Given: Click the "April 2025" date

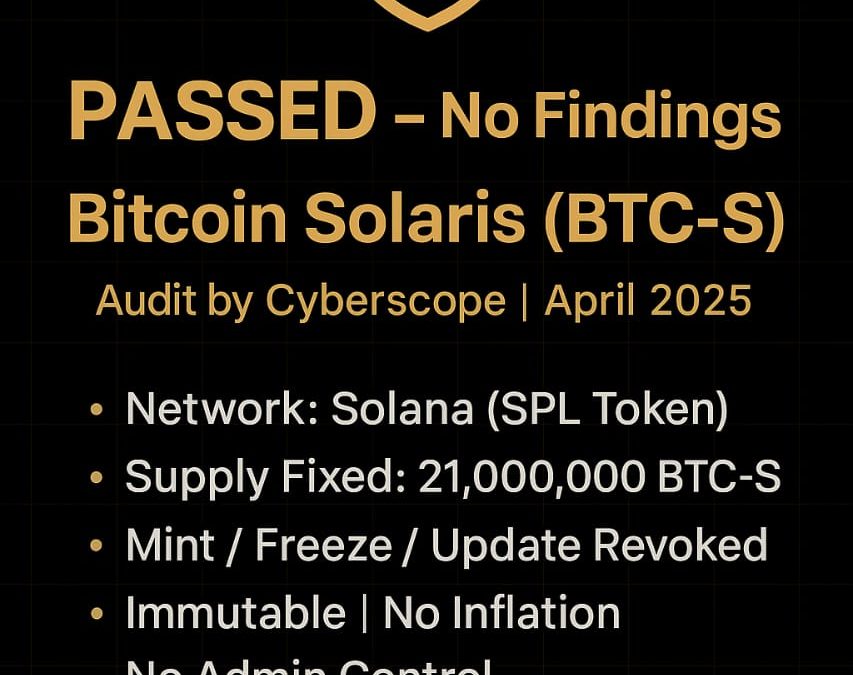Looking at the screenshot, I should pyautogui.click(x=647, y=299).
